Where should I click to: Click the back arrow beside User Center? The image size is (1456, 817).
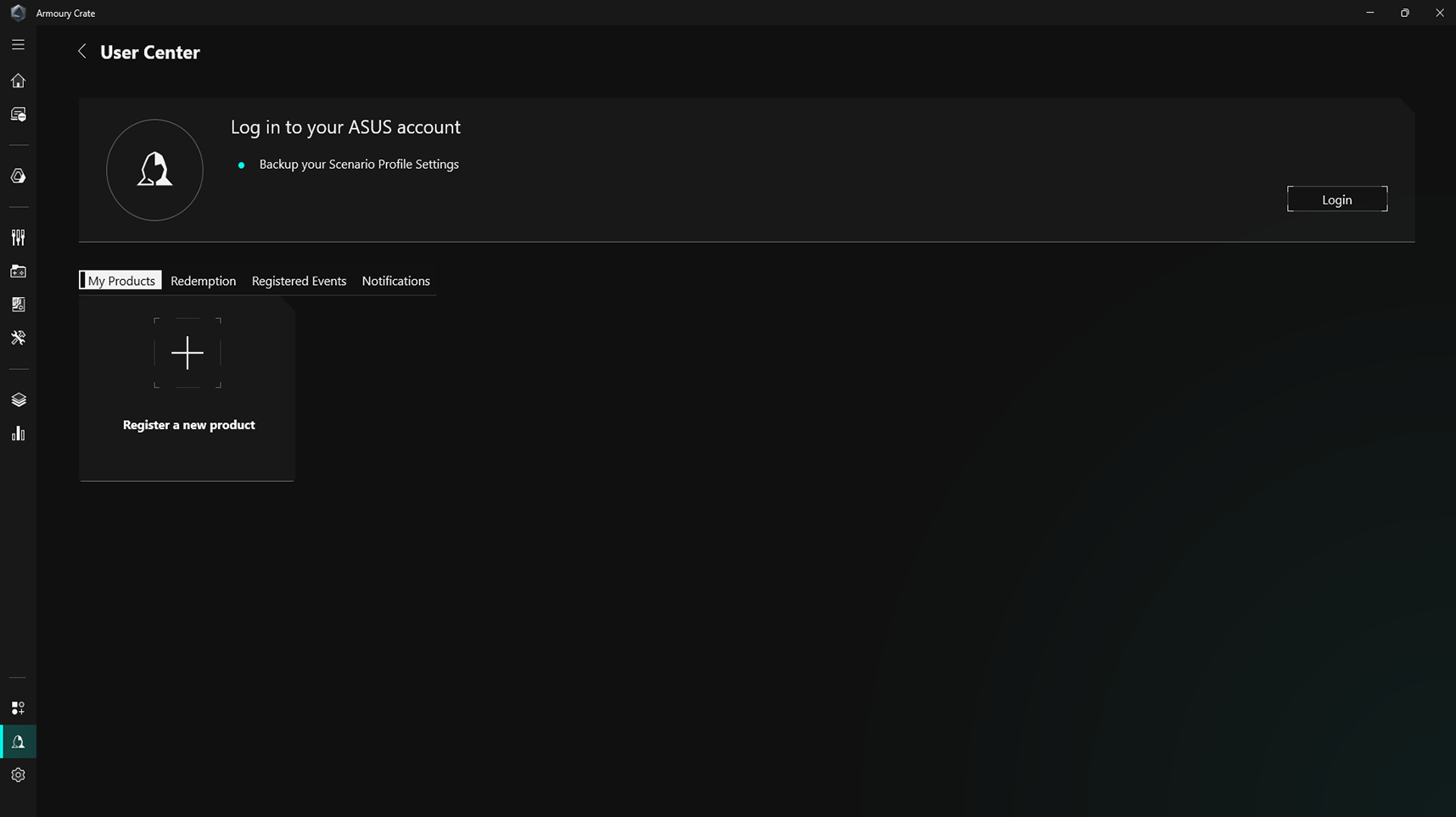(x=82, y=52)
